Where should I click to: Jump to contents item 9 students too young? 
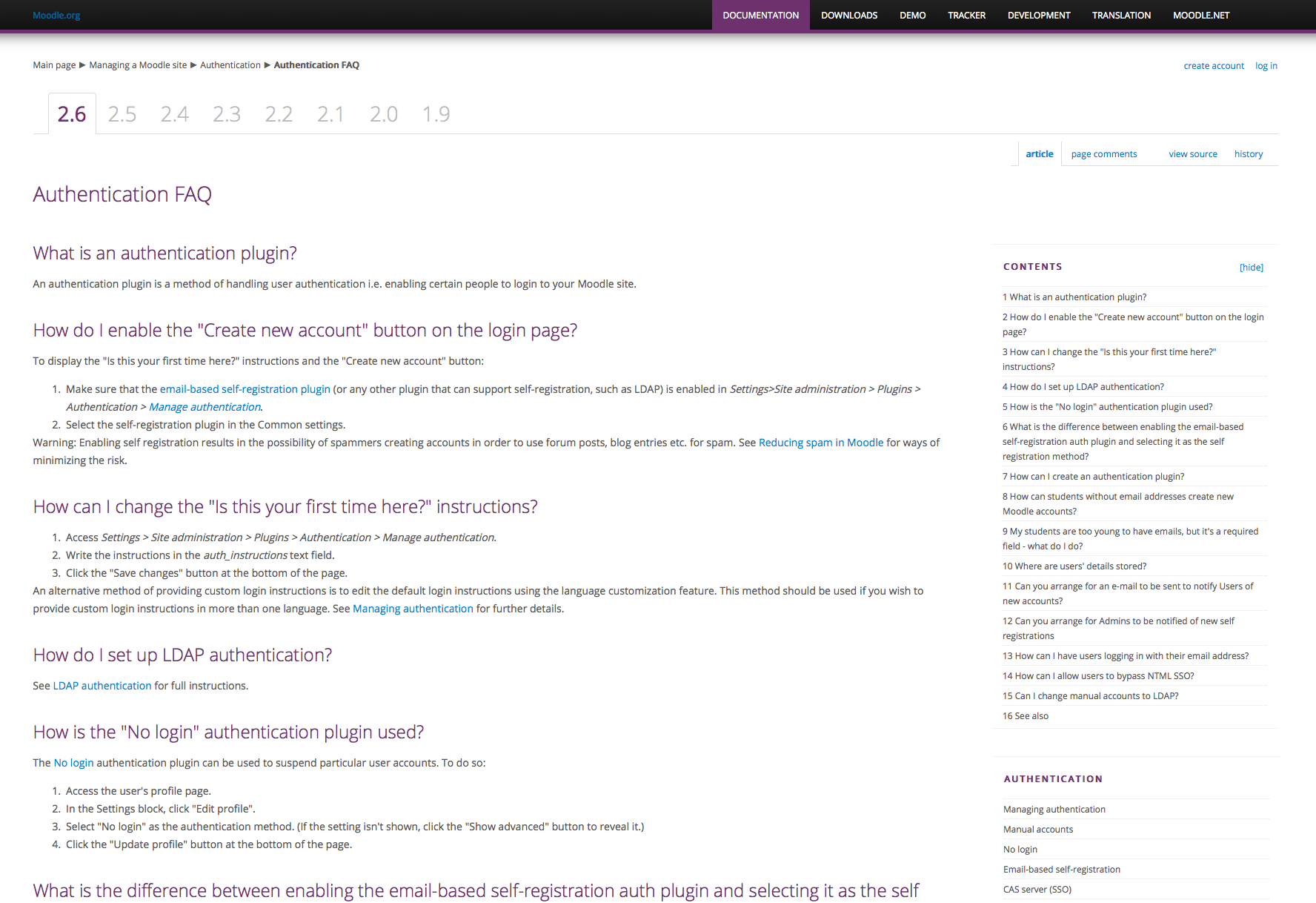click(1131, 539)
